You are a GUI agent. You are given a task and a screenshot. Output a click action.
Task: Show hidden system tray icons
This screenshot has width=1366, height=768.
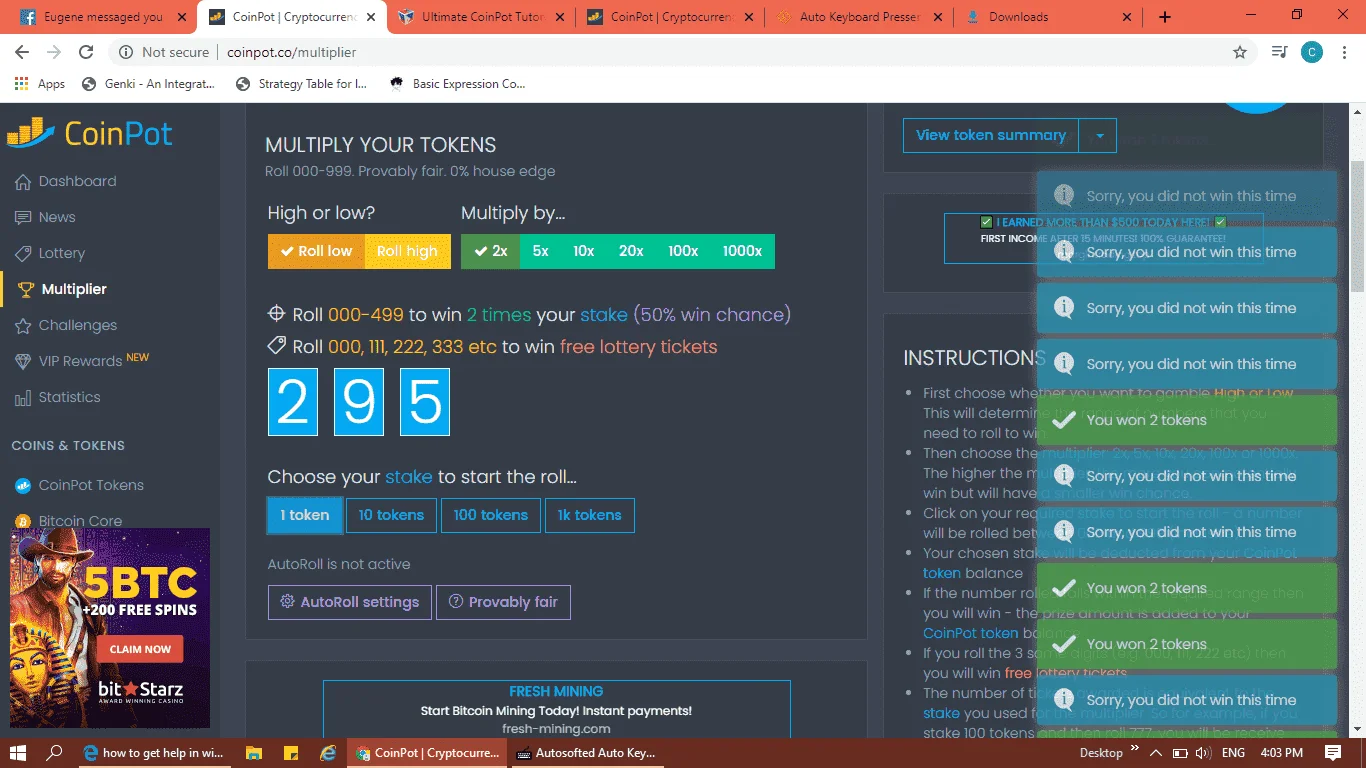[x=1156, y=752]
